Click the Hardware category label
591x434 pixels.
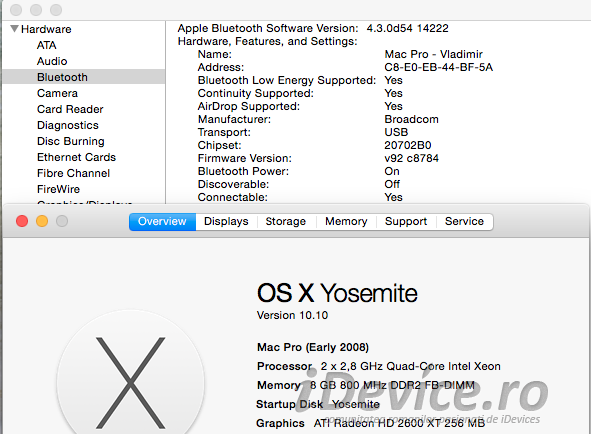coord(46,29)
